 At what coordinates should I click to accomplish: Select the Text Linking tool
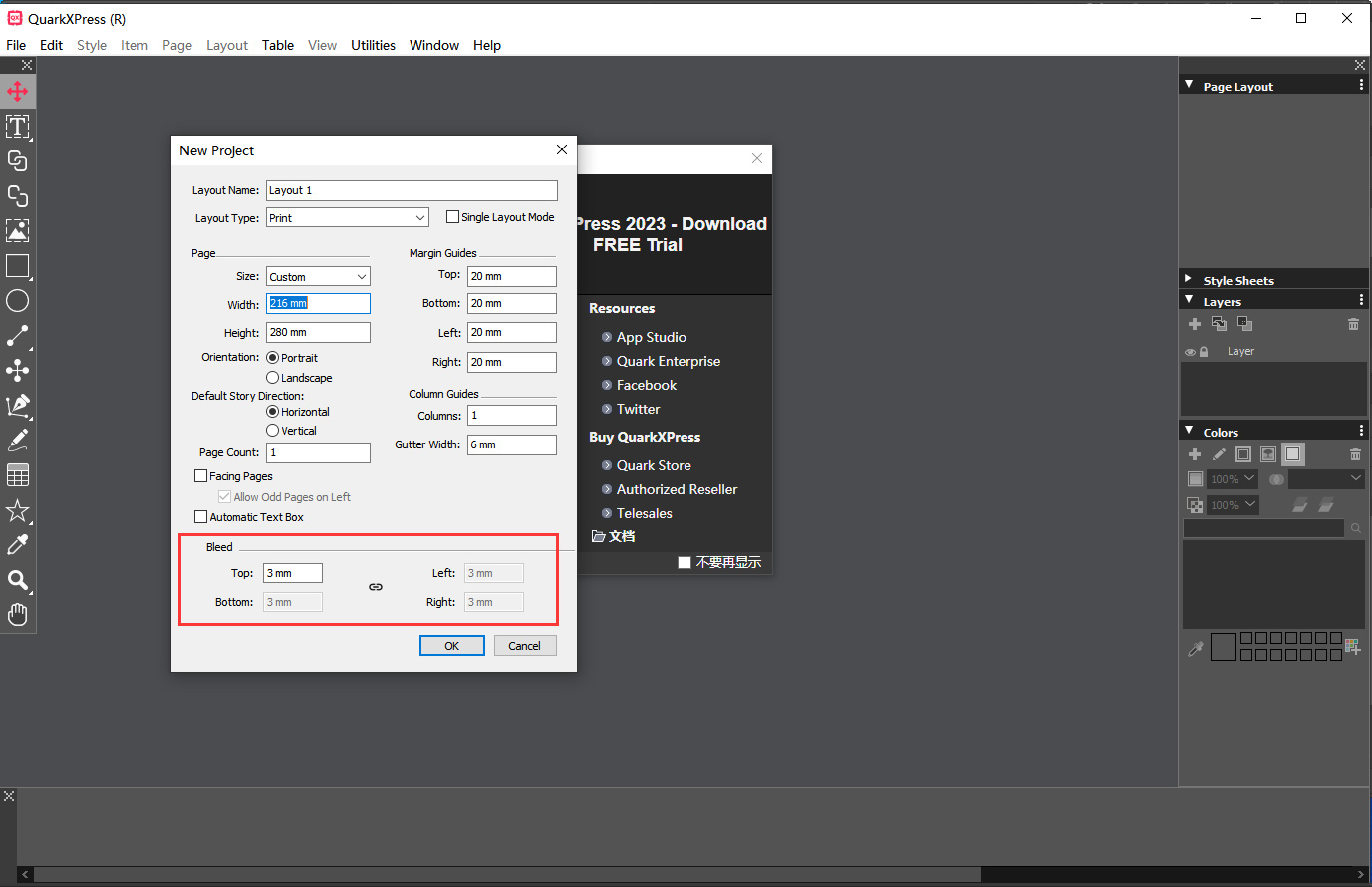[x=18, y=161]
